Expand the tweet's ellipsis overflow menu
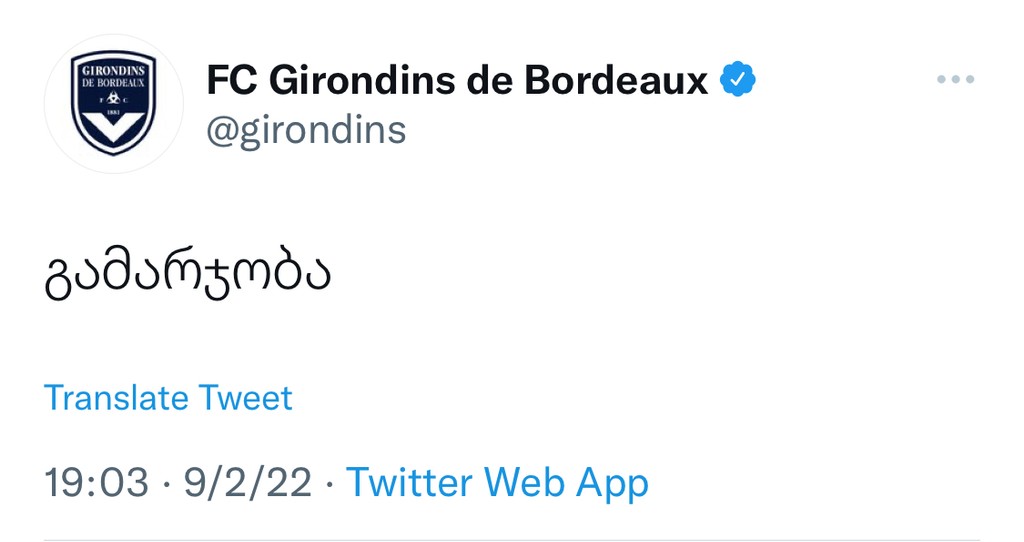Viewport: 1024px width, 542px height. pos(955,80)
